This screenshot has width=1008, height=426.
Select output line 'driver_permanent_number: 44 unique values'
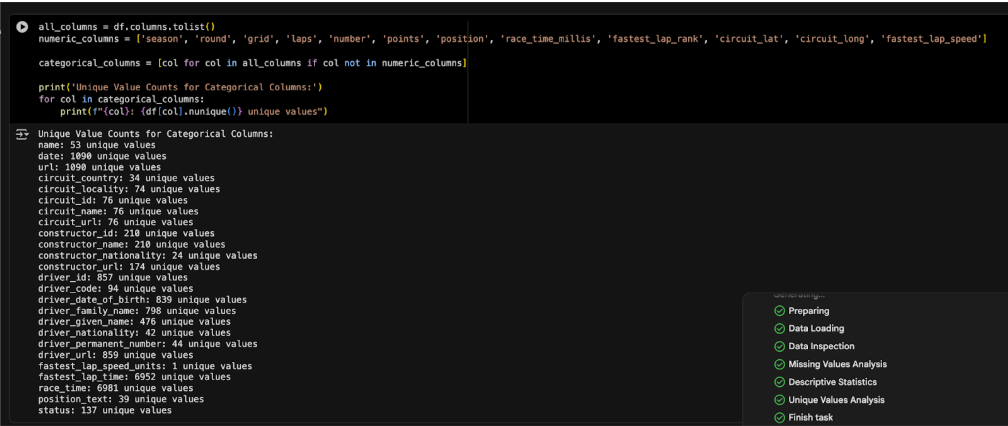click(x=148, y=344)
